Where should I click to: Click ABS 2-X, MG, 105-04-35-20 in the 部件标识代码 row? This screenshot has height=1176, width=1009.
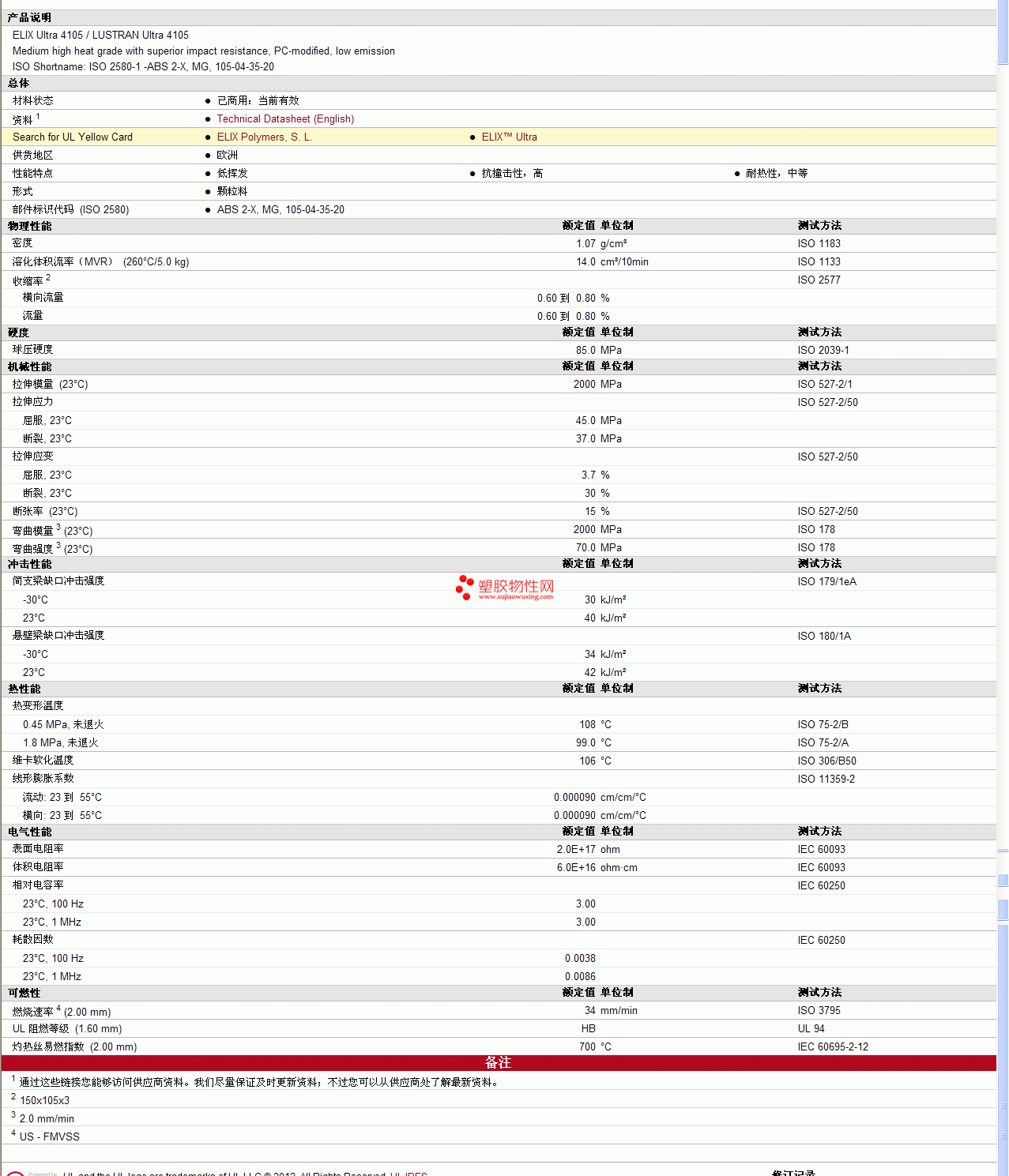pyautogui.click(x=280, y=209)
